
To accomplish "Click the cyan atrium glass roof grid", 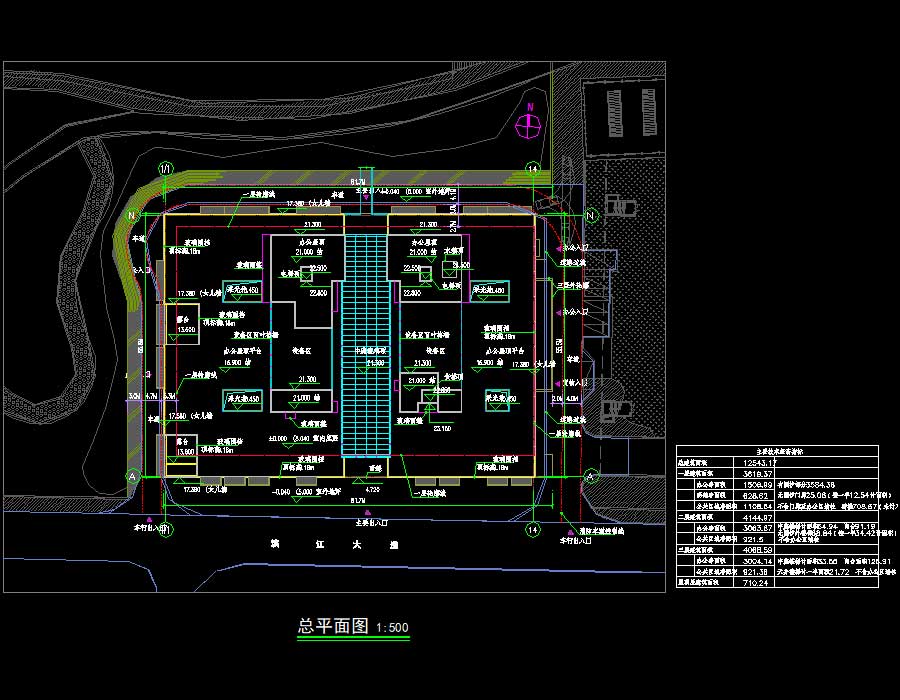I will tap(366, 344).
